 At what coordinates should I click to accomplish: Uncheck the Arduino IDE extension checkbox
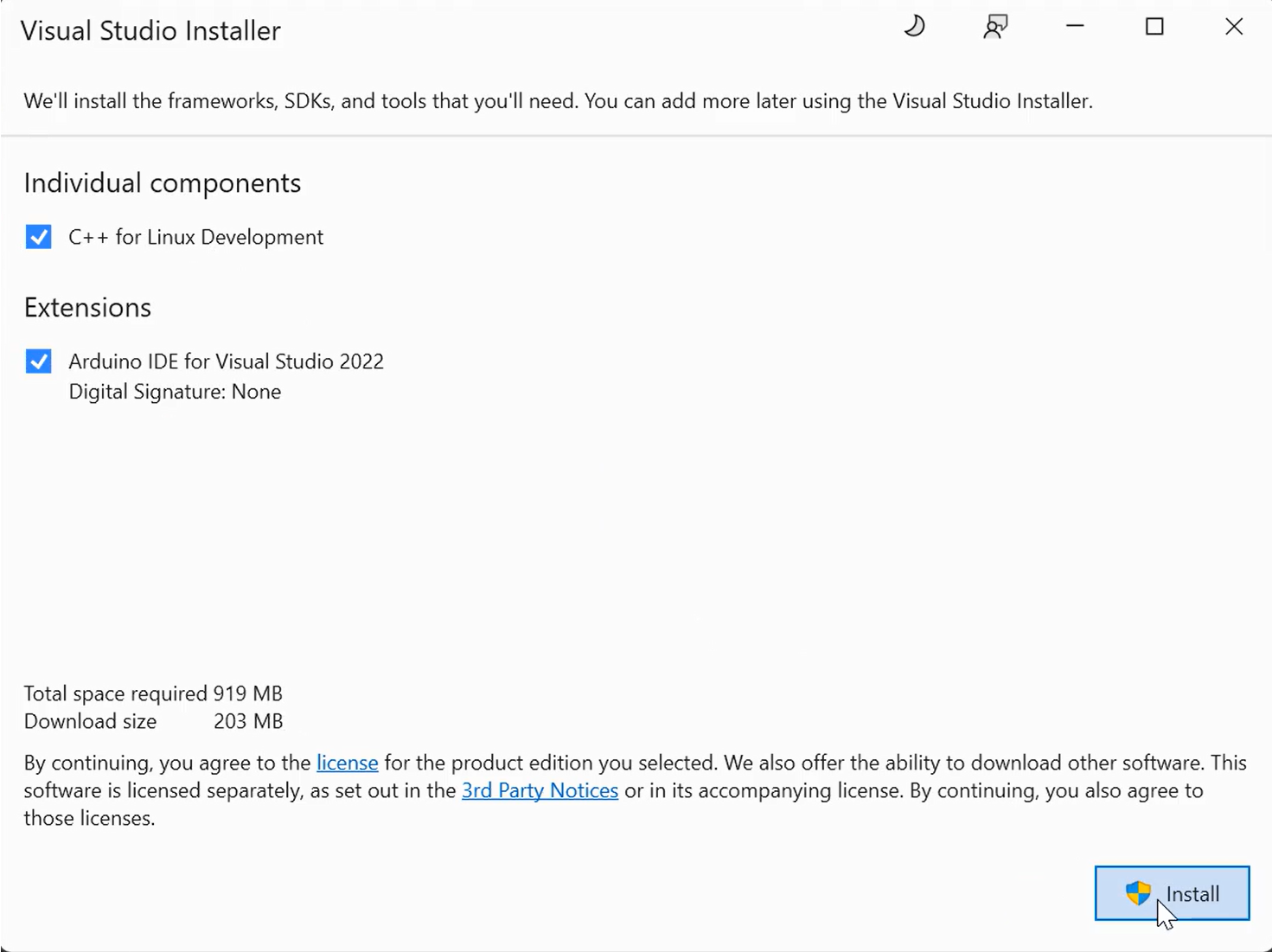tap(38, 361)
